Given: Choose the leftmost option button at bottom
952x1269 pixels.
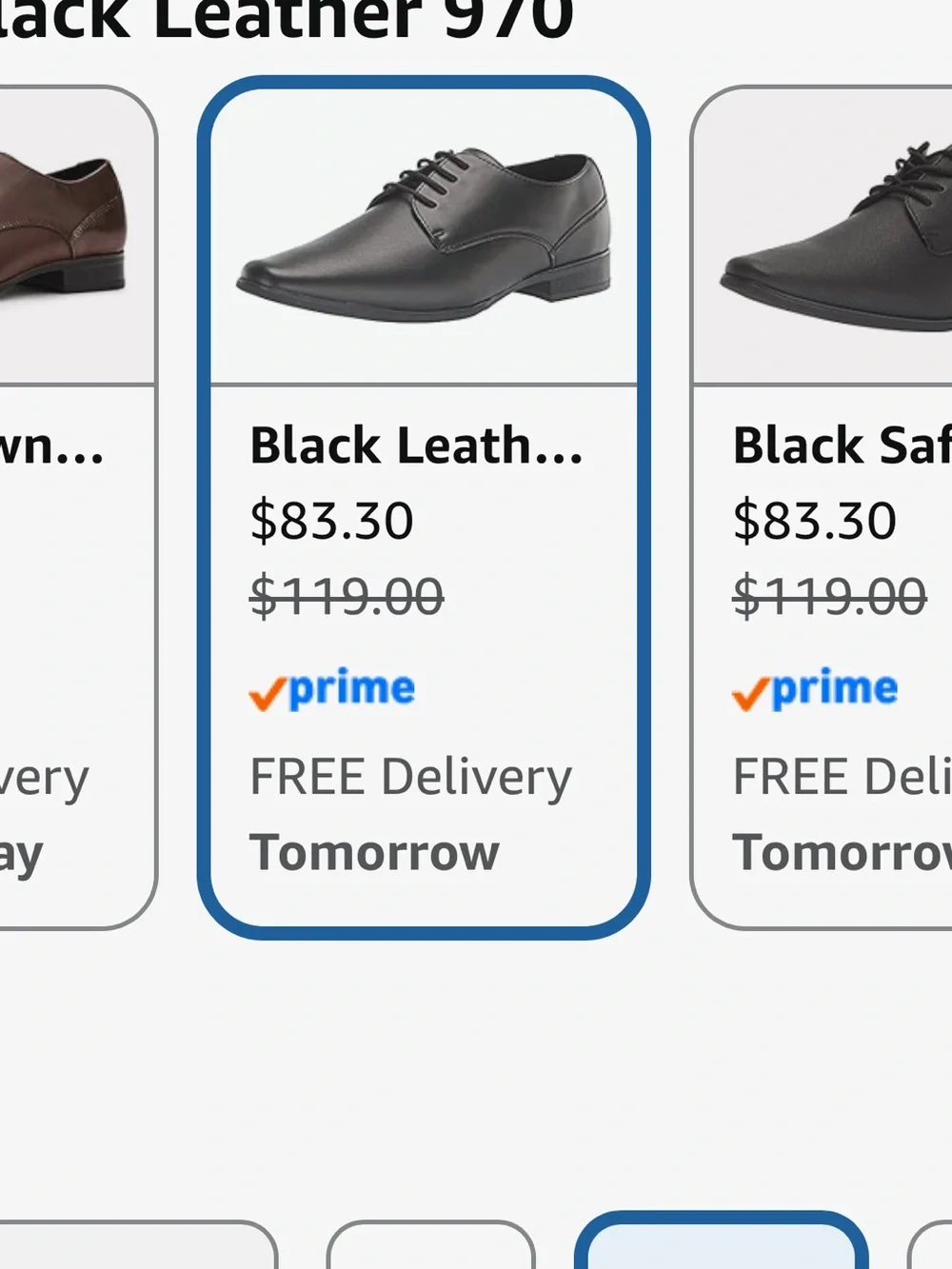Looking at the screenshot, I should pos(138,1244).
